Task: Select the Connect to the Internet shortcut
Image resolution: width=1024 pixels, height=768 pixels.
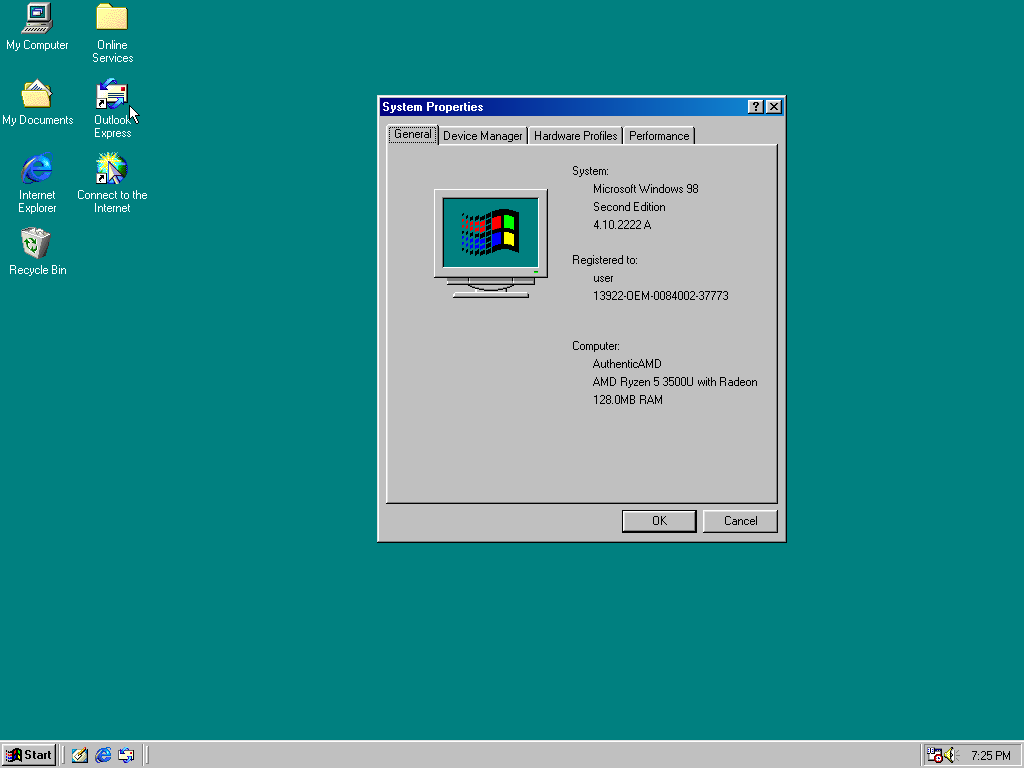Action: coord(112,183)
